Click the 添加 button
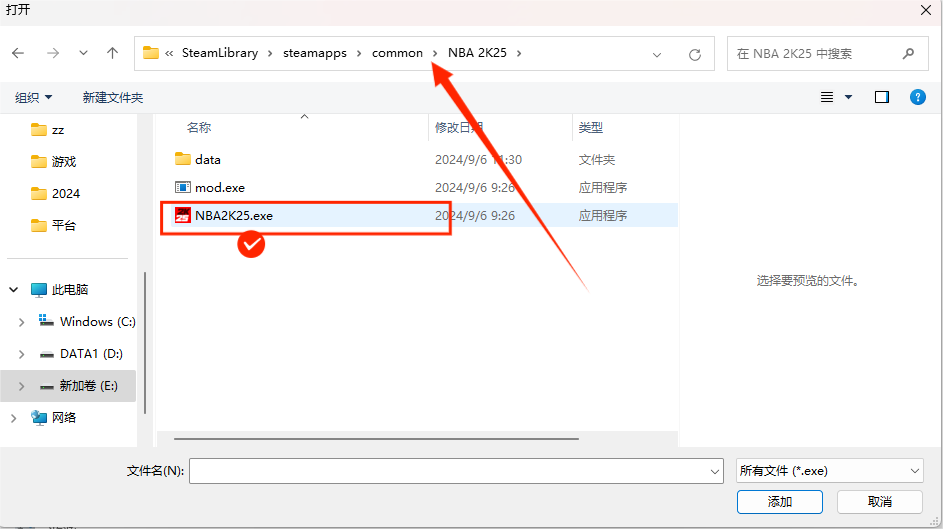This screenshot has width=943, height=529. point(779,501)
